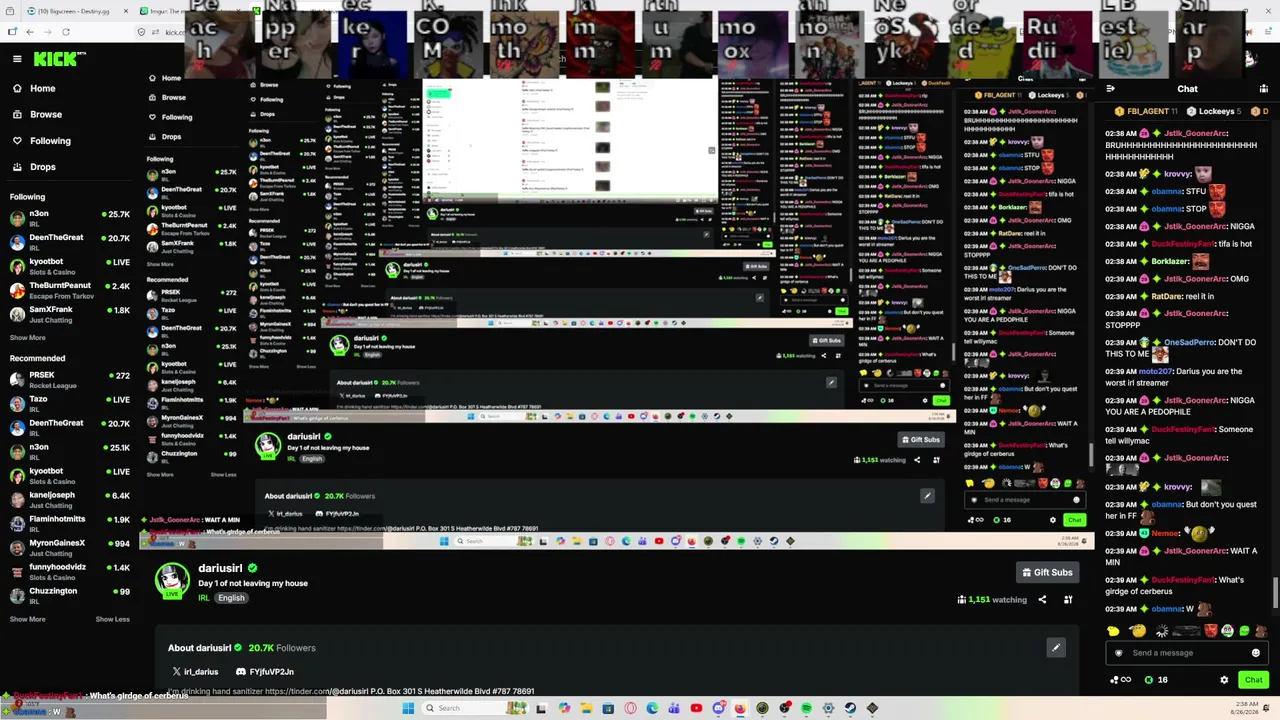Click RatDare username in main chat
1280x720 pixels.
[x=1167, y=296]
